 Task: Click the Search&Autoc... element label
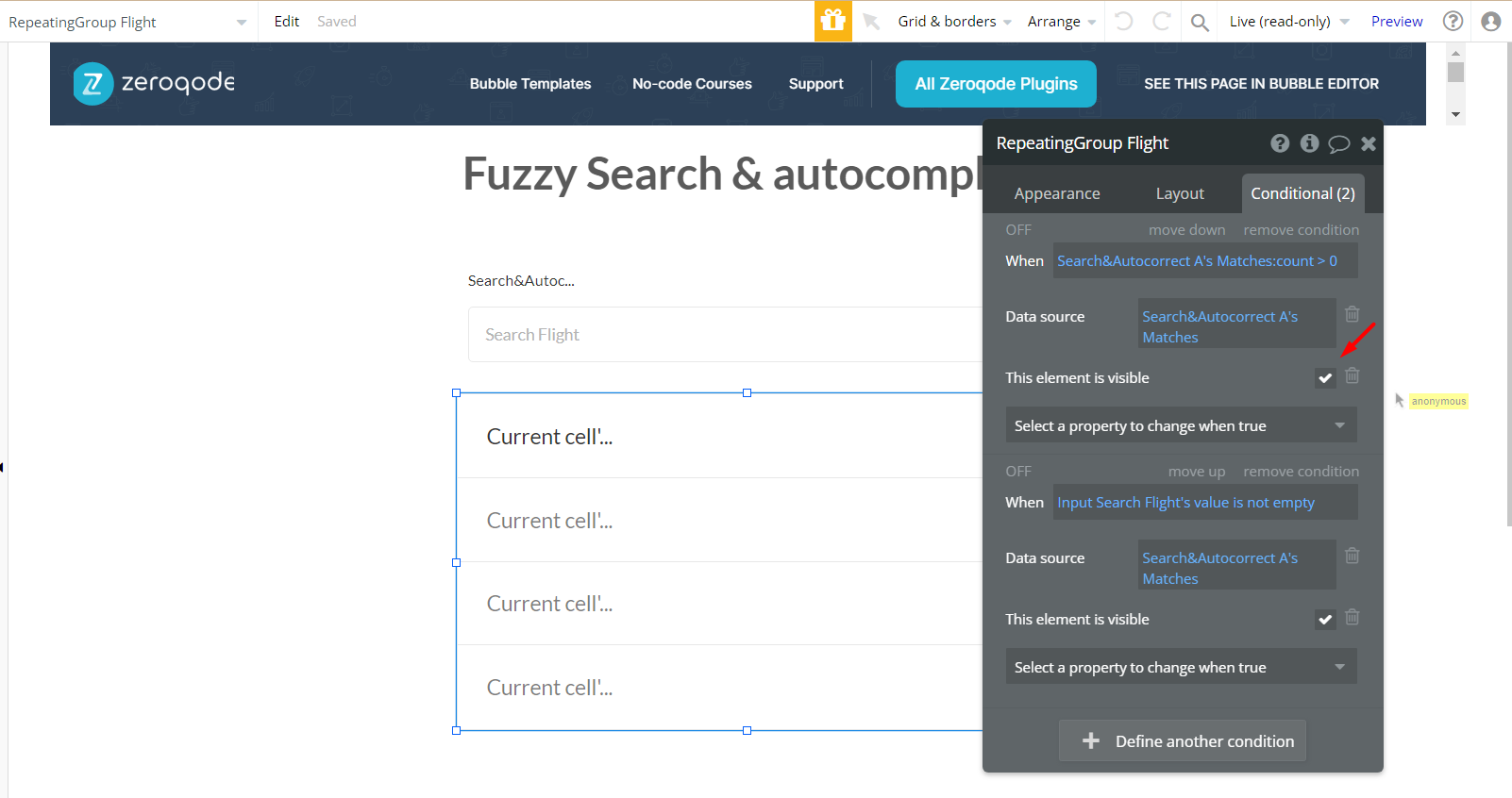click(x=521, y=281)
